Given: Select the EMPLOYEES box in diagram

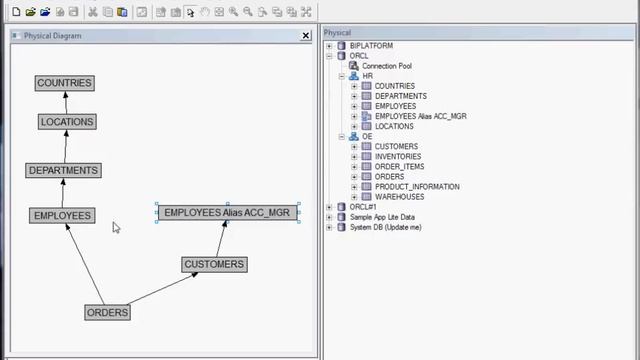Looking at the screenshot, I should (x=62, y=216).
